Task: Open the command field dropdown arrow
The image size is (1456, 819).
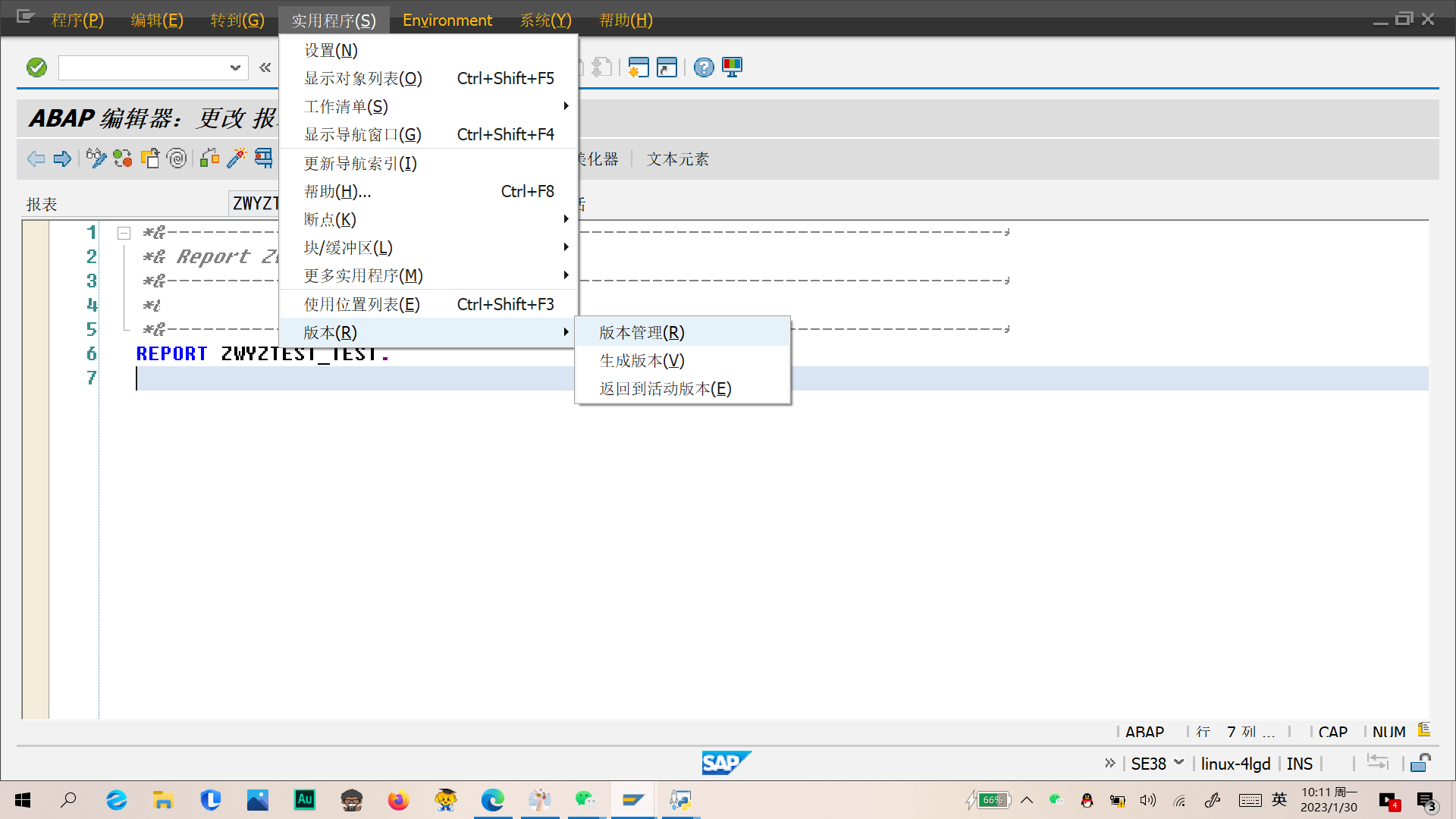Action: coord(235,67)
